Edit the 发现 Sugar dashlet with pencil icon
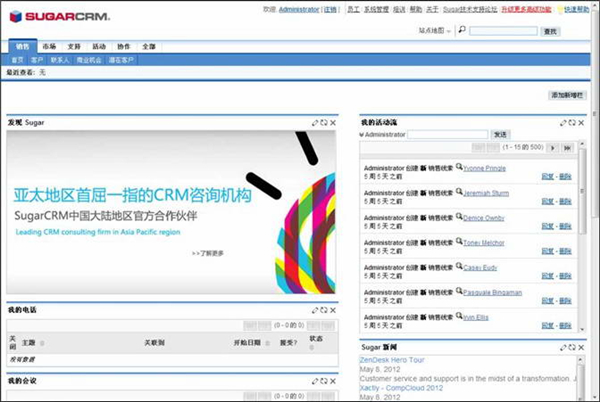Image resolution: width=600 pixels, height=402 pixels. (x=315, y=123)
